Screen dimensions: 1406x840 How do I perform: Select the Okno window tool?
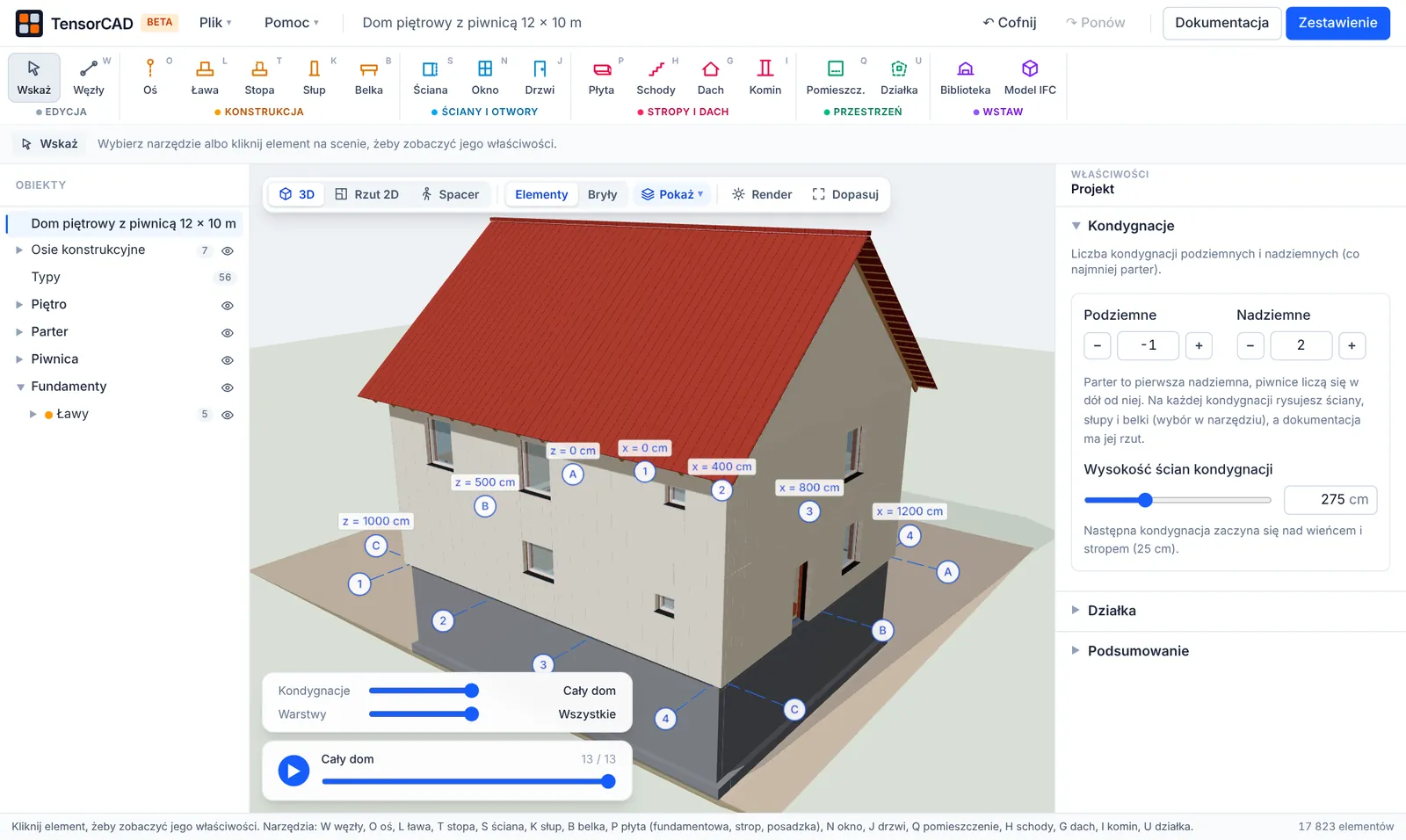[x=485, y=76]
